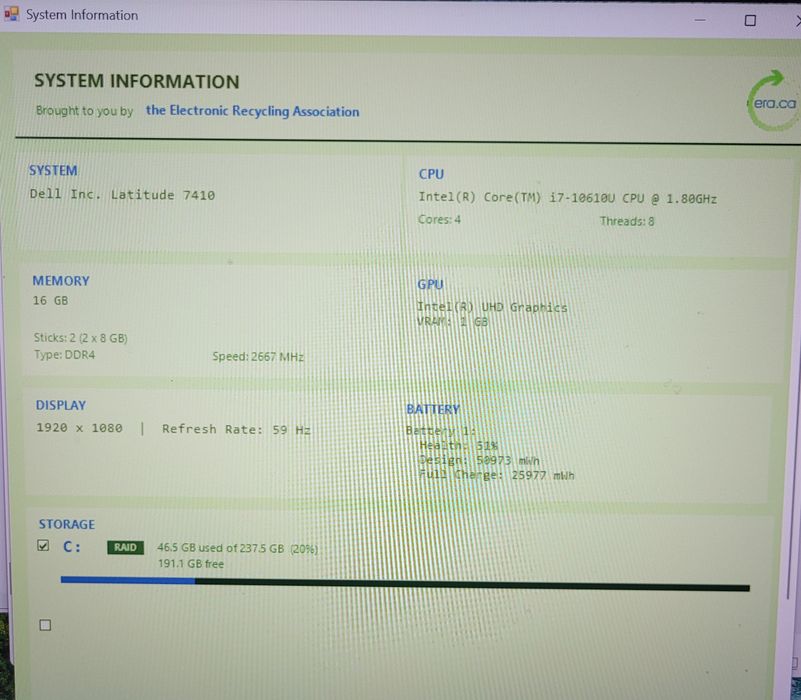Click the 'C:' drive letter label
Viewport: 801px width, 700px height.
click(72, 547)
